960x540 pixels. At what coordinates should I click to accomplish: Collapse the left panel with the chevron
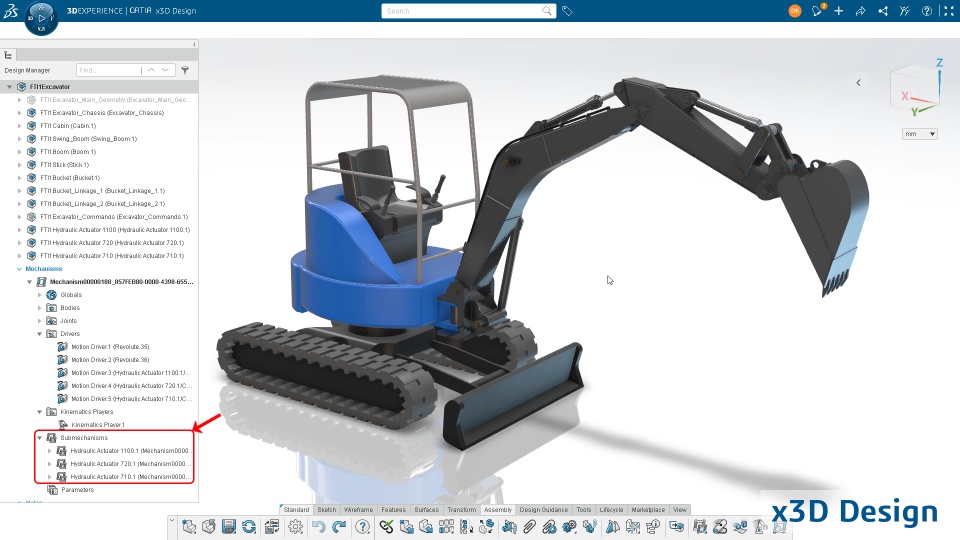(x=194, y=44)
